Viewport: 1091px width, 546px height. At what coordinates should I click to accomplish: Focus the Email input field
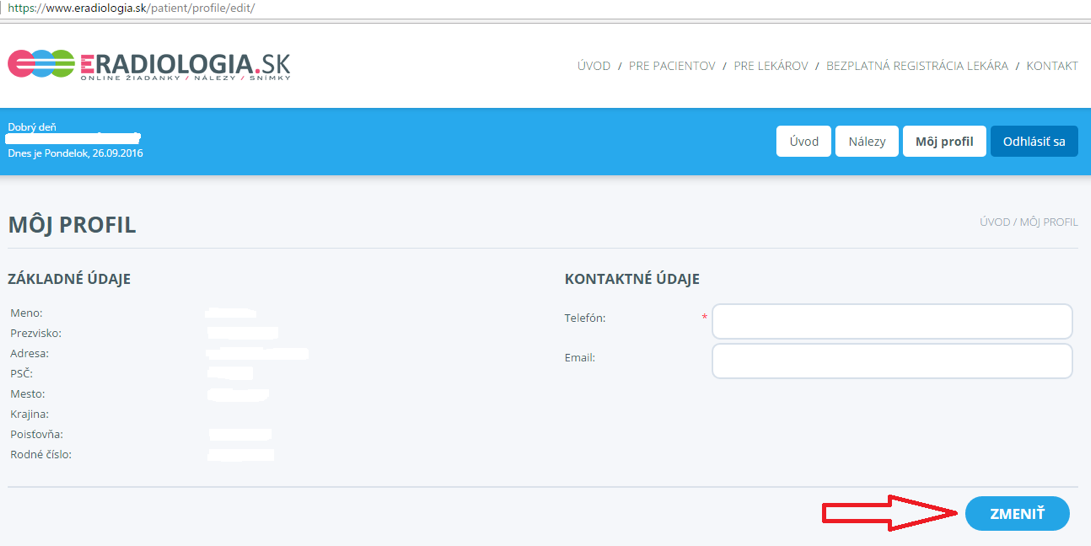[x=891, y=361]
